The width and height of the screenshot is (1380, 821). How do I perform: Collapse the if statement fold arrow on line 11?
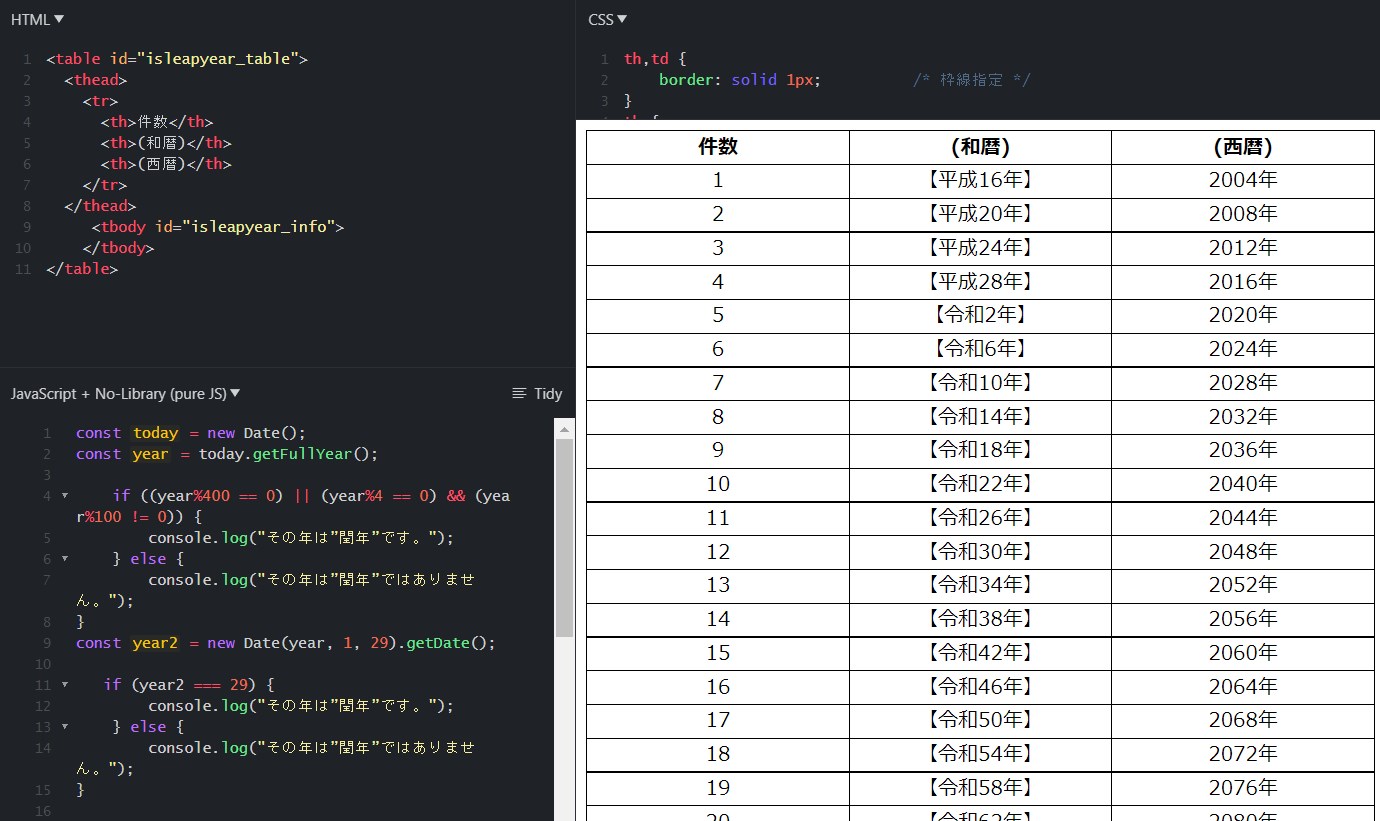click(63, 684)
